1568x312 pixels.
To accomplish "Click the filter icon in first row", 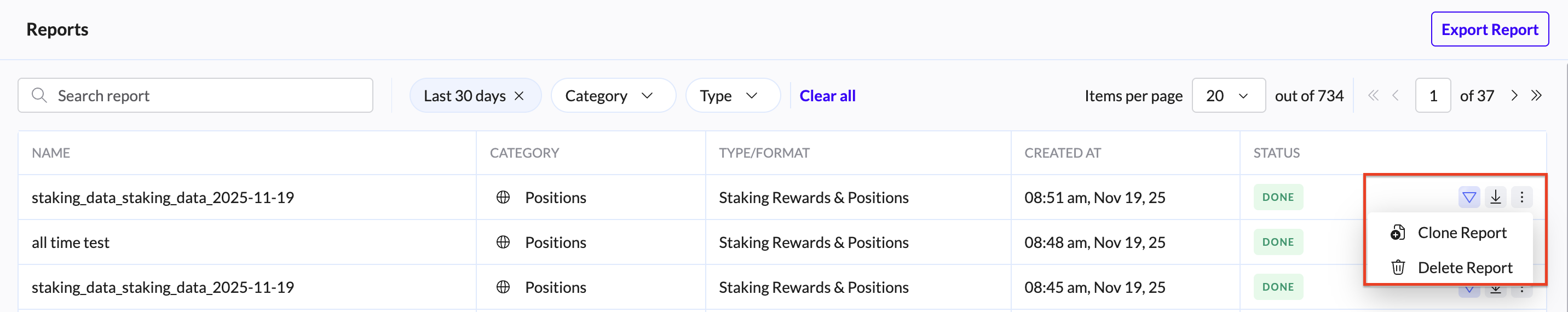I will pyautogui.click(x=1469, y=197).
